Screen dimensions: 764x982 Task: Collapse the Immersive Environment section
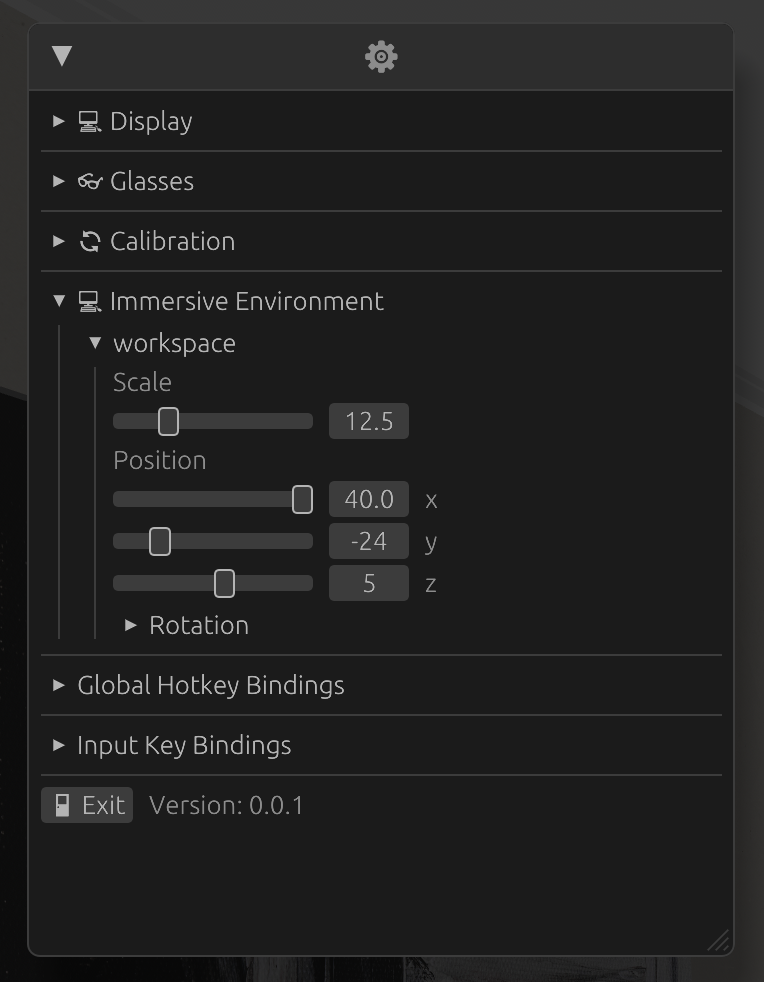58,301
